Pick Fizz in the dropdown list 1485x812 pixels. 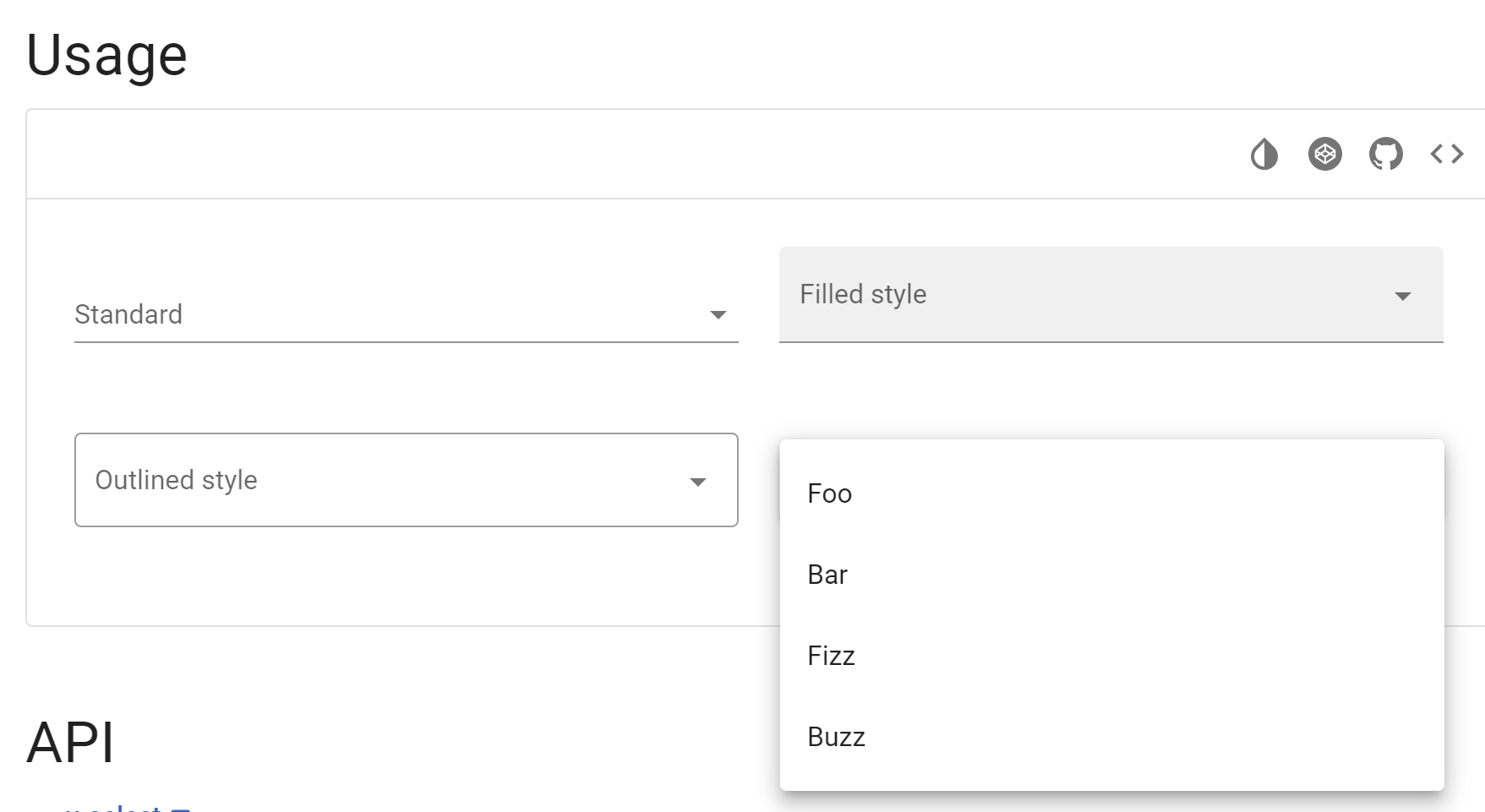pos(831,656)
